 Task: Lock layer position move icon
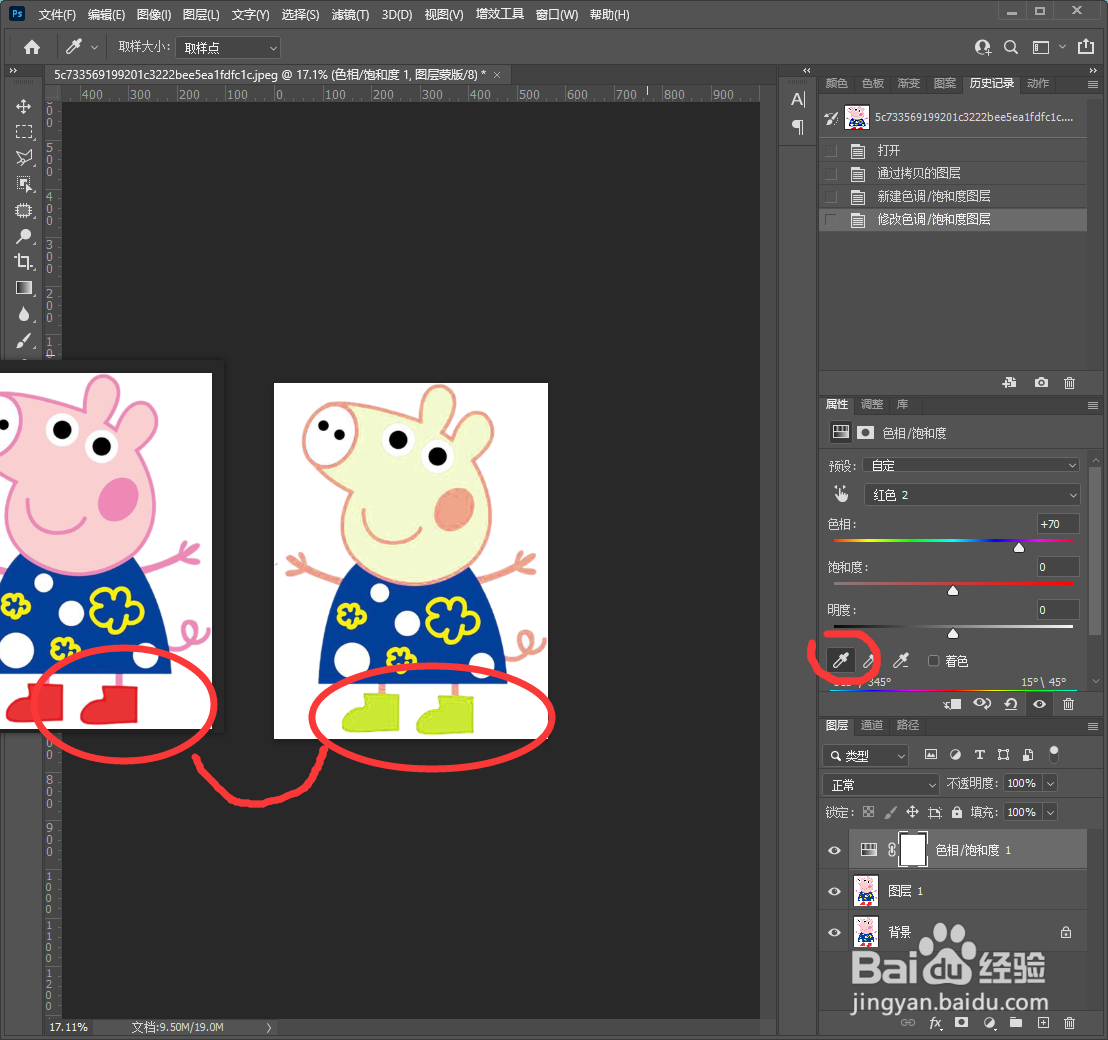(x=912, y=812)
